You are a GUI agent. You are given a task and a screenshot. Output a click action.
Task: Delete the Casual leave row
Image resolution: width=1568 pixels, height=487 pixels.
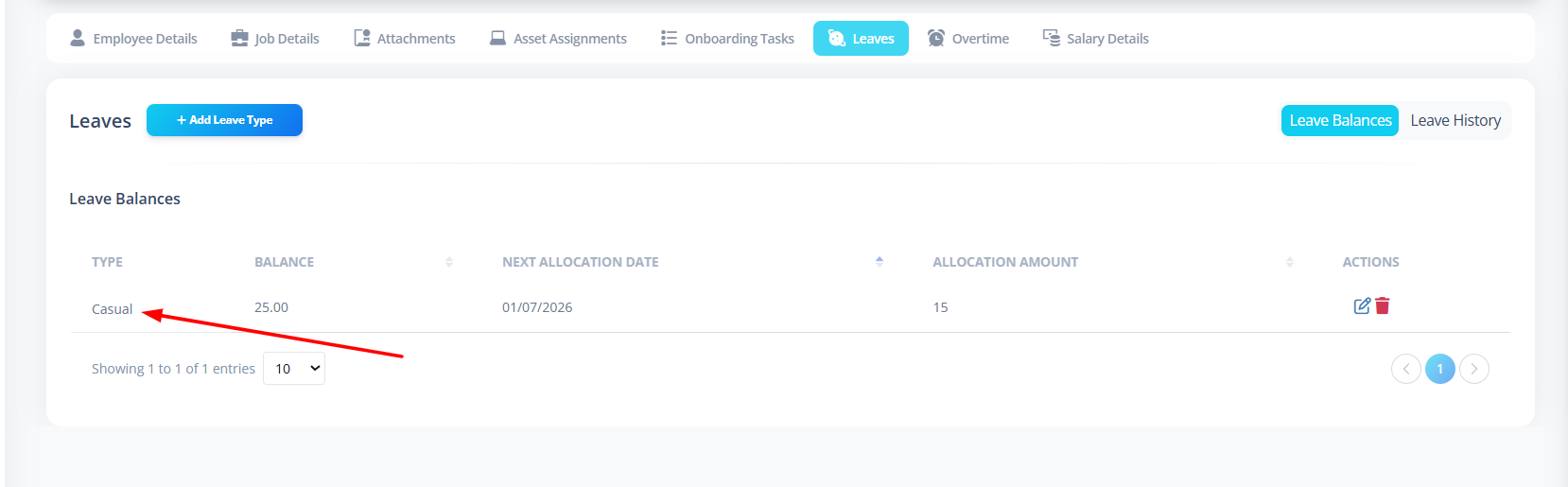click(x=1383, y=305)
